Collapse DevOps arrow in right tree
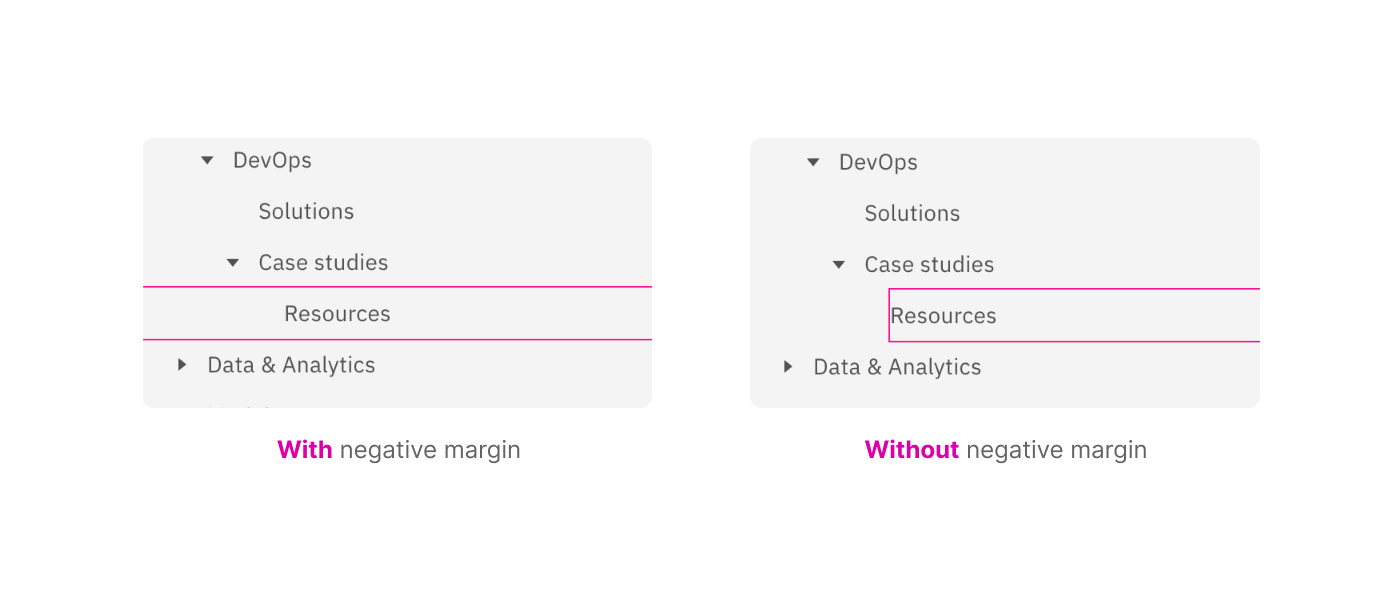The image size is (1400, 600). 813,162
